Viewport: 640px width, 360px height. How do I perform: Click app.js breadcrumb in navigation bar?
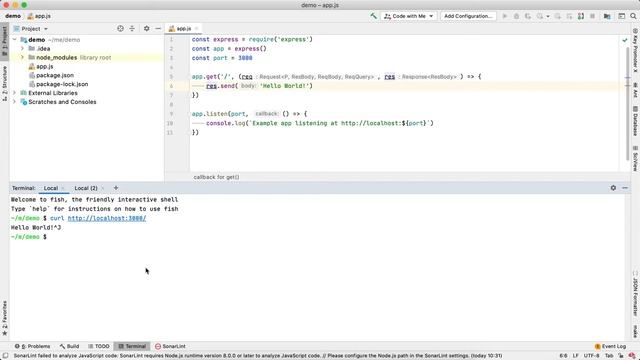[39, 16]
